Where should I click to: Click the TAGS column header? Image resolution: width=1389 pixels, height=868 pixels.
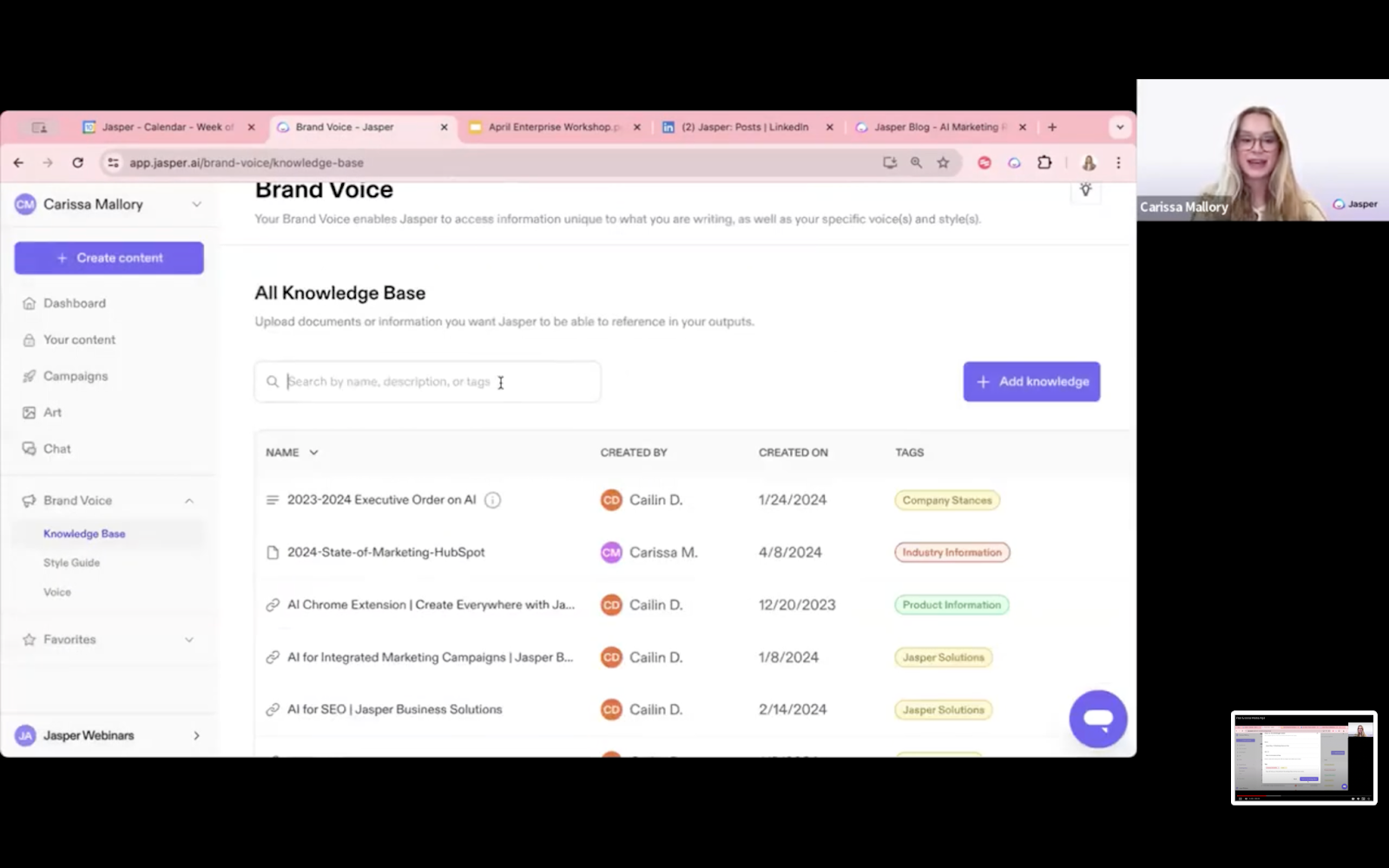(x=910, y=452)
